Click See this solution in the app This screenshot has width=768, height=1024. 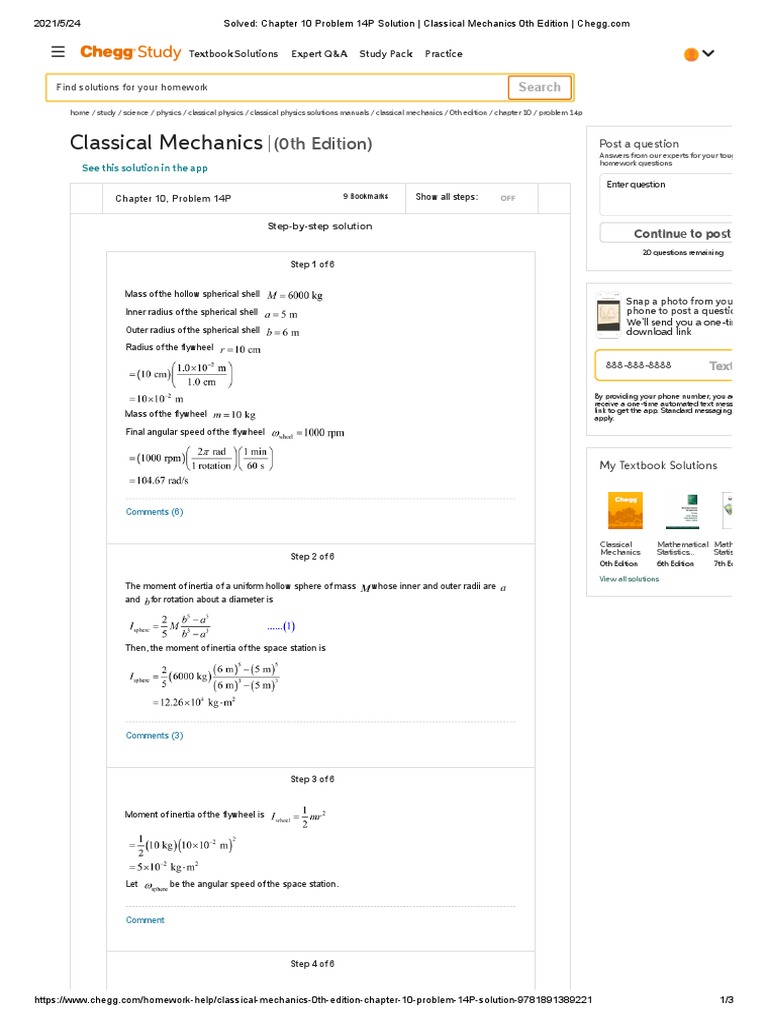[x=145, y=168]
